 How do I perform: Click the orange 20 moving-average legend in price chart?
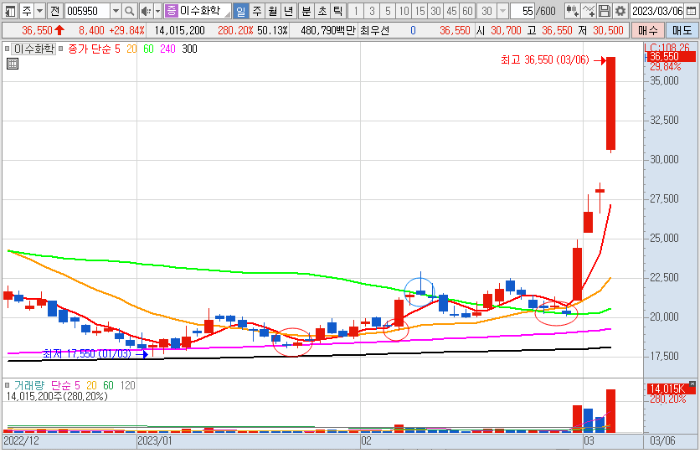[x=132, y=49]
